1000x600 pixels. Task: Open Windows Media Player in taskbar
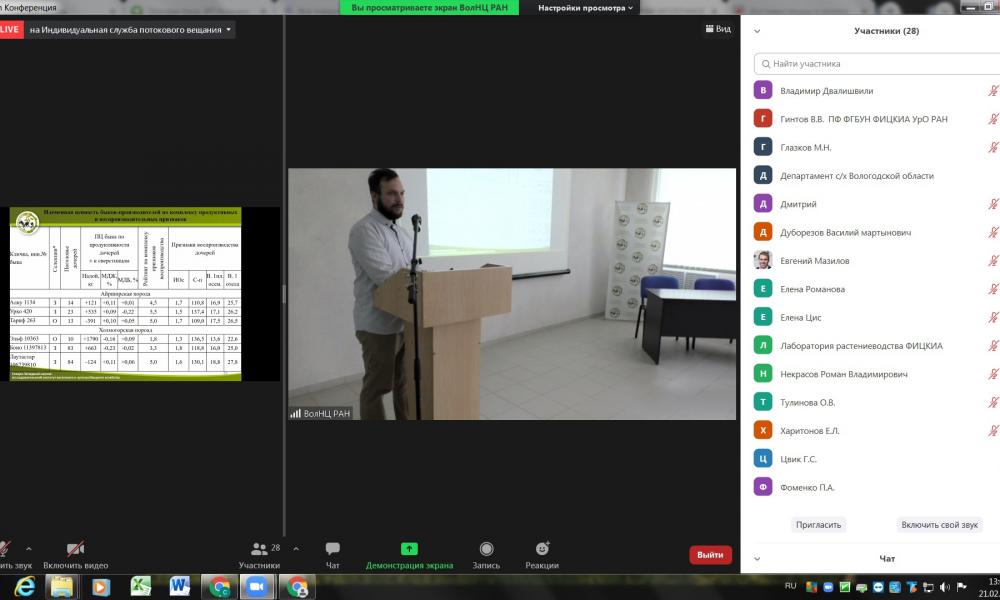tap(101, 587)
